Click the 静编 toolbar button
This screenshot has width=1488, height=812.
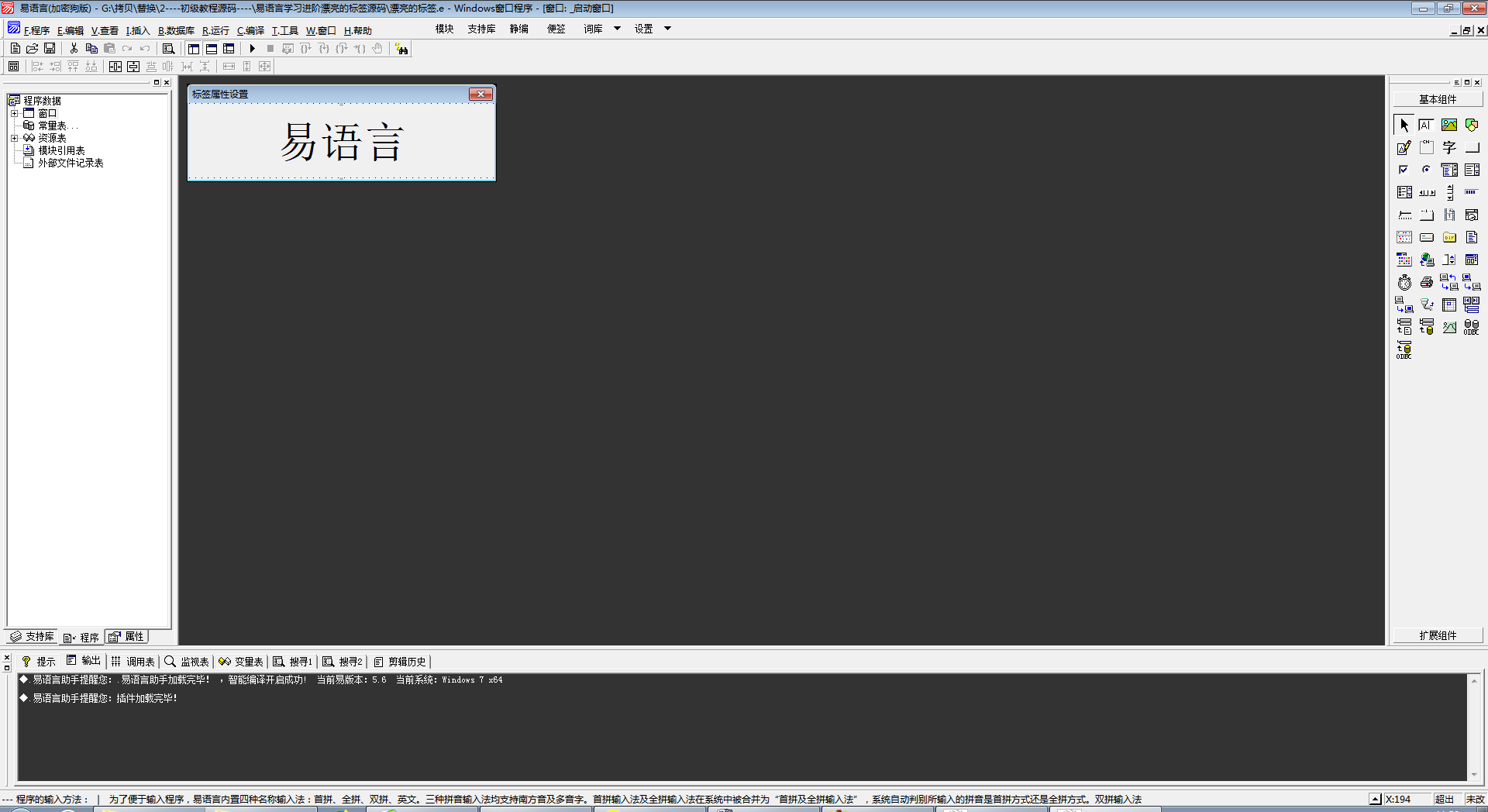[519, 29]
